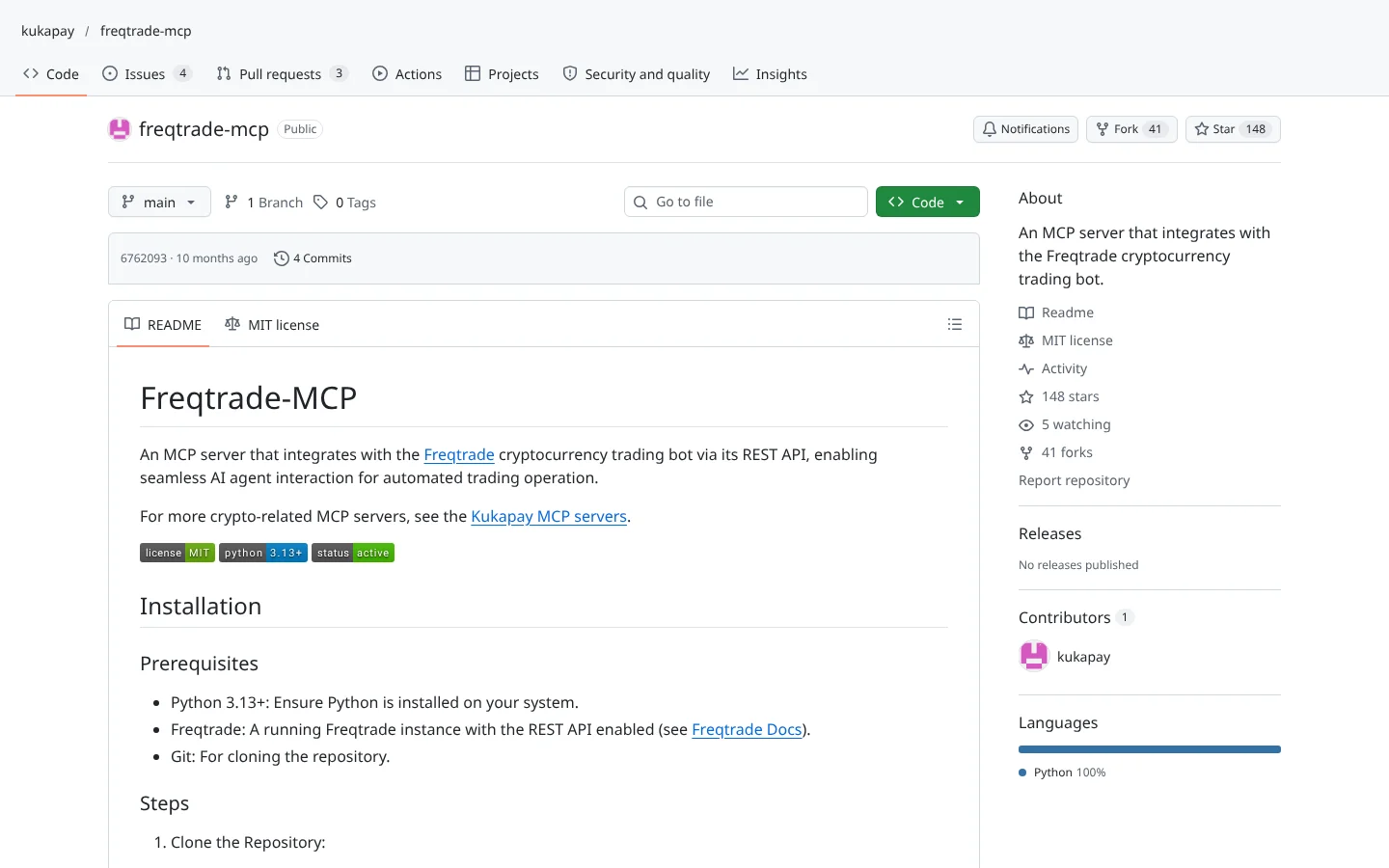Click the pulse icon next to Activity
Viewport: 1389px width, 868px height.
click(x=1026, y=368)
